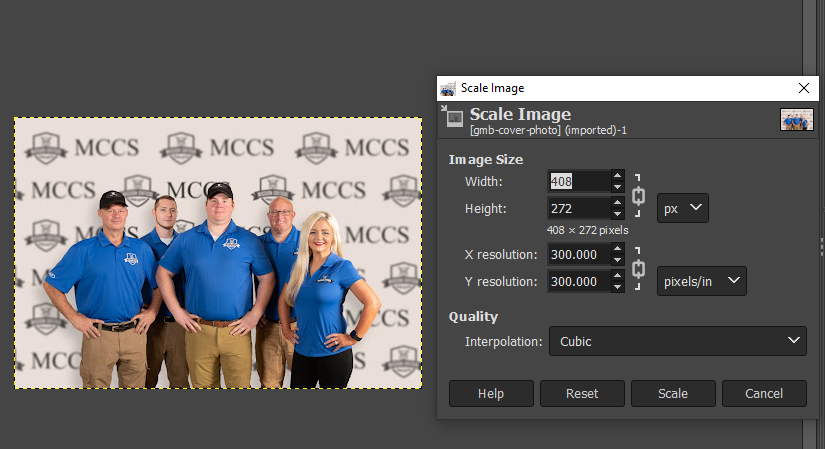Click the X resolution input field

(x=579, y=254)
